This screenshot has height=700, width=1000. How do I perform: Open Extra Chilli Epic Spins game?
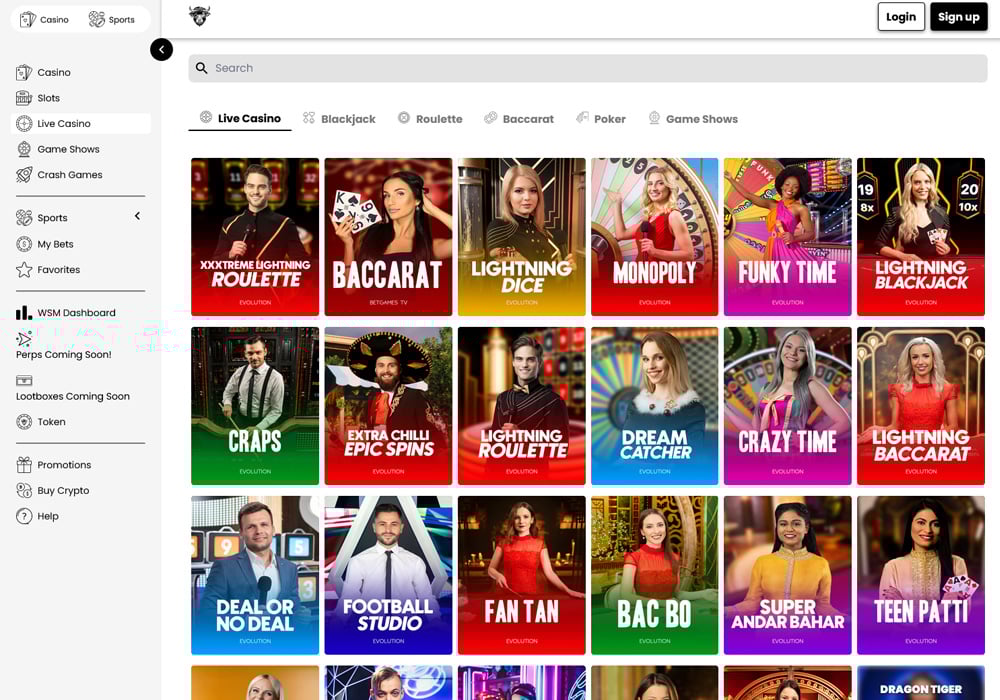pos(388,406)
